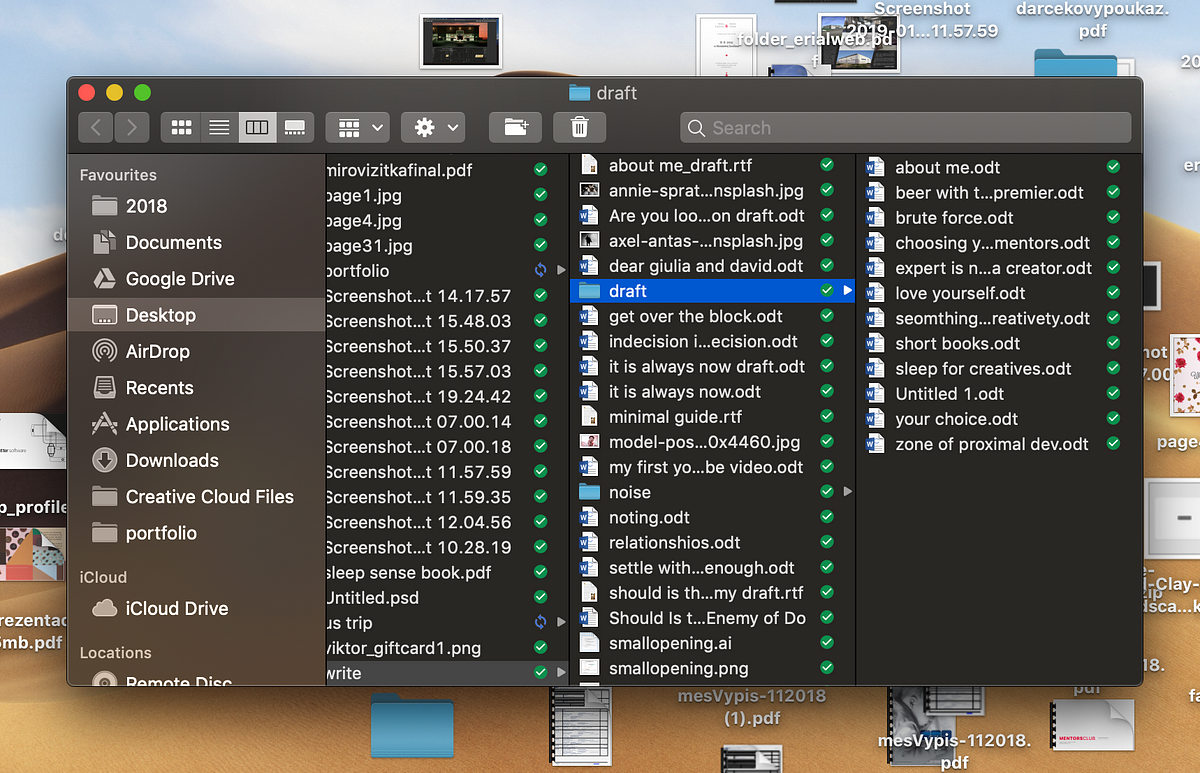Select zone of proximal dev.odt
Image resolution: width=1200 pixels, height=773 pixels.
pyautogui.click(x=999, y=444)
